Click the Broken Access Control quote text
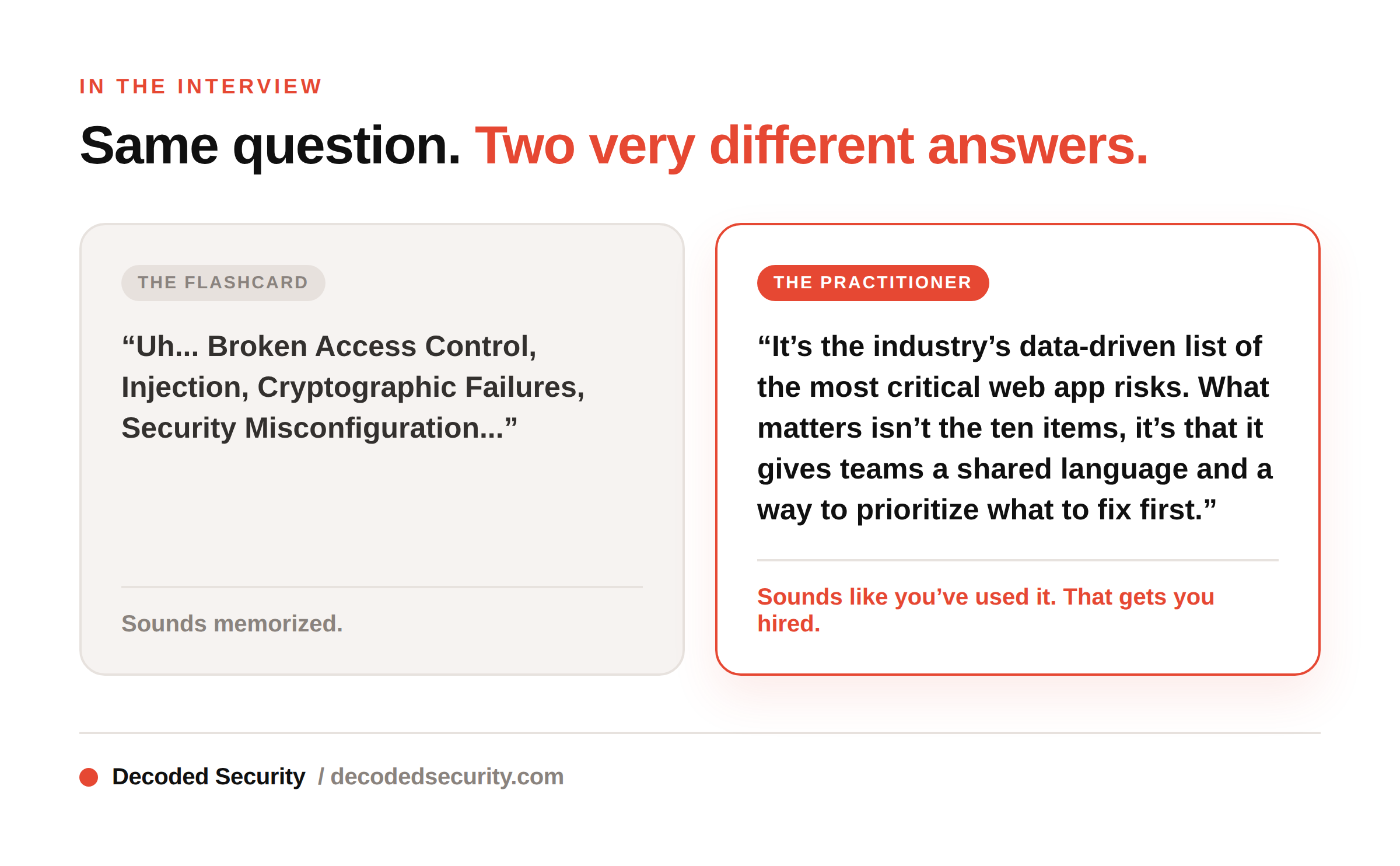The width and height of the screenshot is (1400, 866). pyautogui.click(x=353, y=387)
